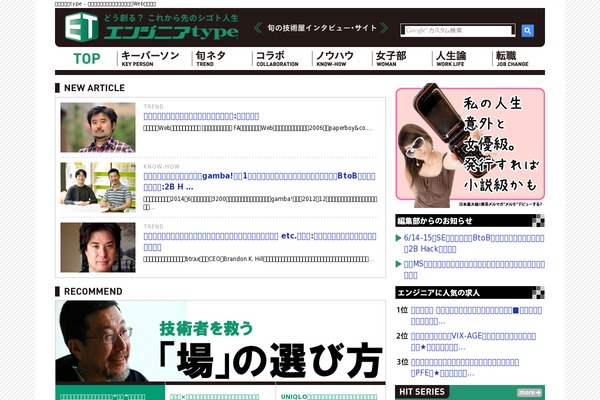Open the article link containing etc.
This screenshot has width=600, height=400.
[260, 242]
